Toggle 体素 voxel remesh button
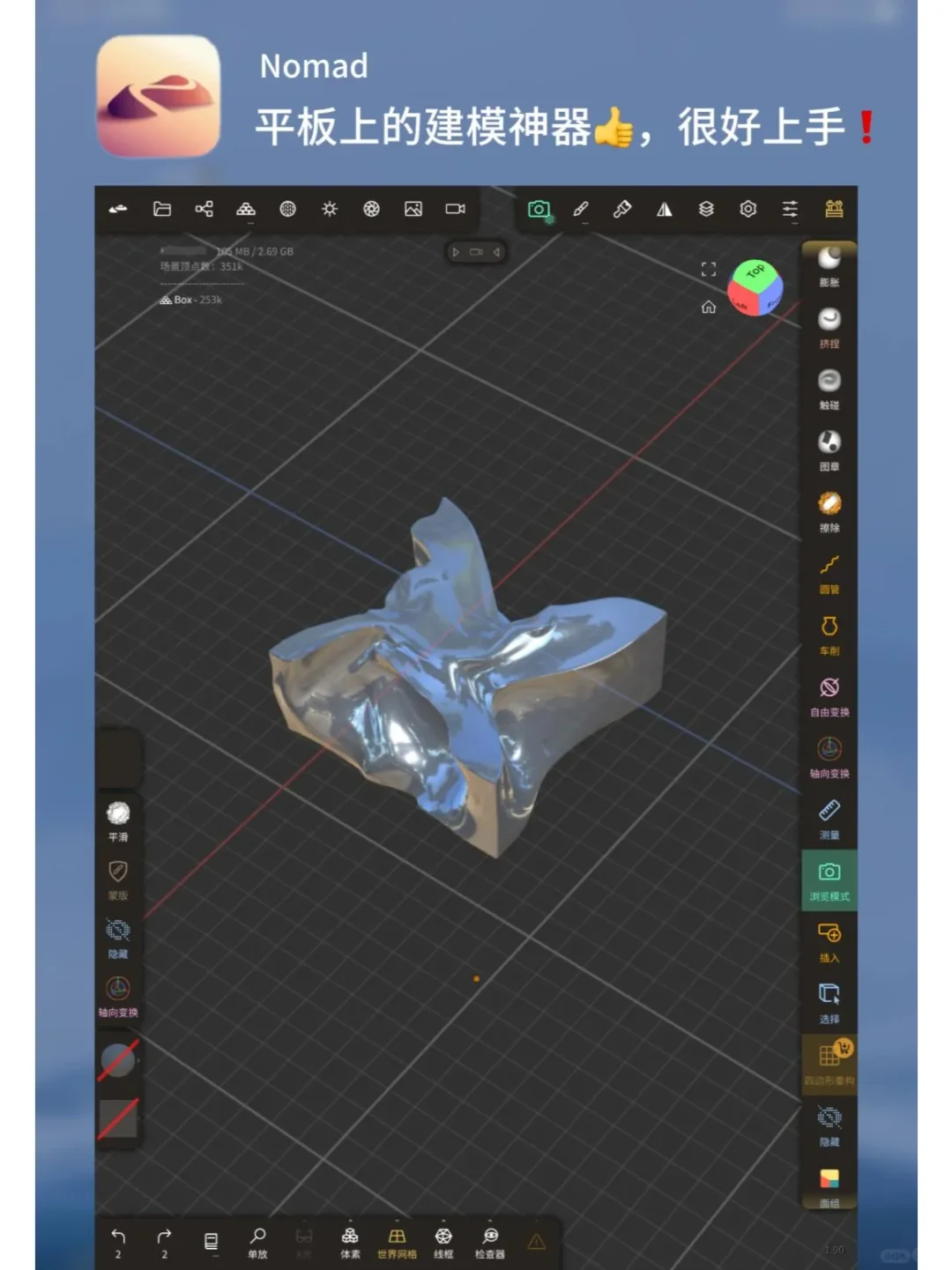Image resolution: width=952 pixels, height=1270 pixels. pyautogui.click(x=350, y=1243)
